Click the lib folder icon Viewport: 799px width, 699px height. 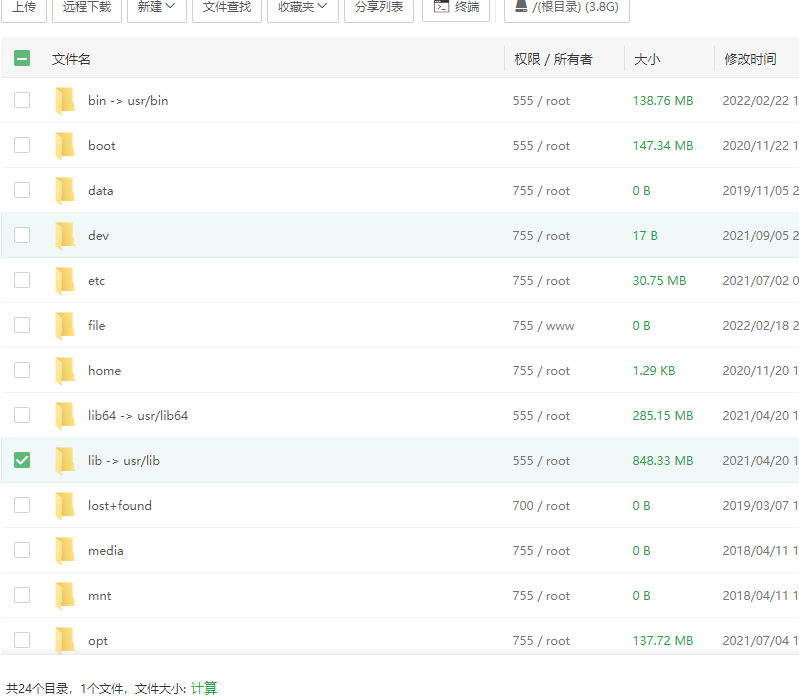click(x=65, y=461)
